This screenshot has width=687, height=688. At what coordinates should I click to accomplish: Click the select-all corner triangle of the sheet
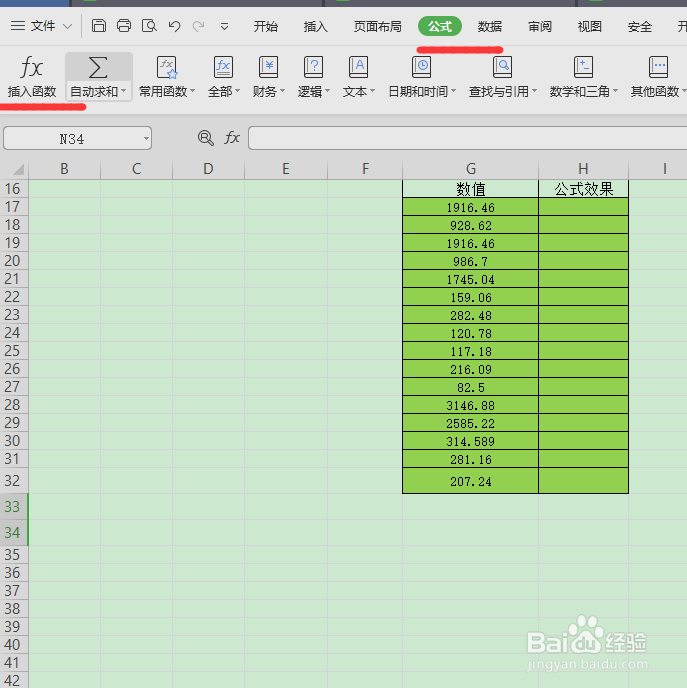18,169
